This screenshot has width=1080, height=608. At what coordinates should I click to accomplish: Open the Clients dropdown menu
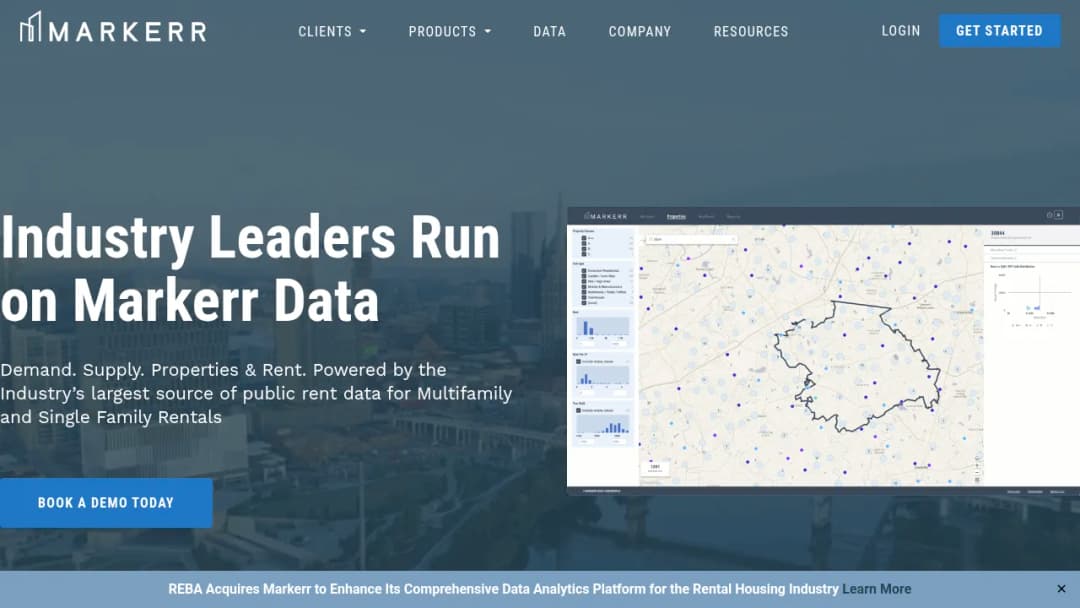point(332,32)
